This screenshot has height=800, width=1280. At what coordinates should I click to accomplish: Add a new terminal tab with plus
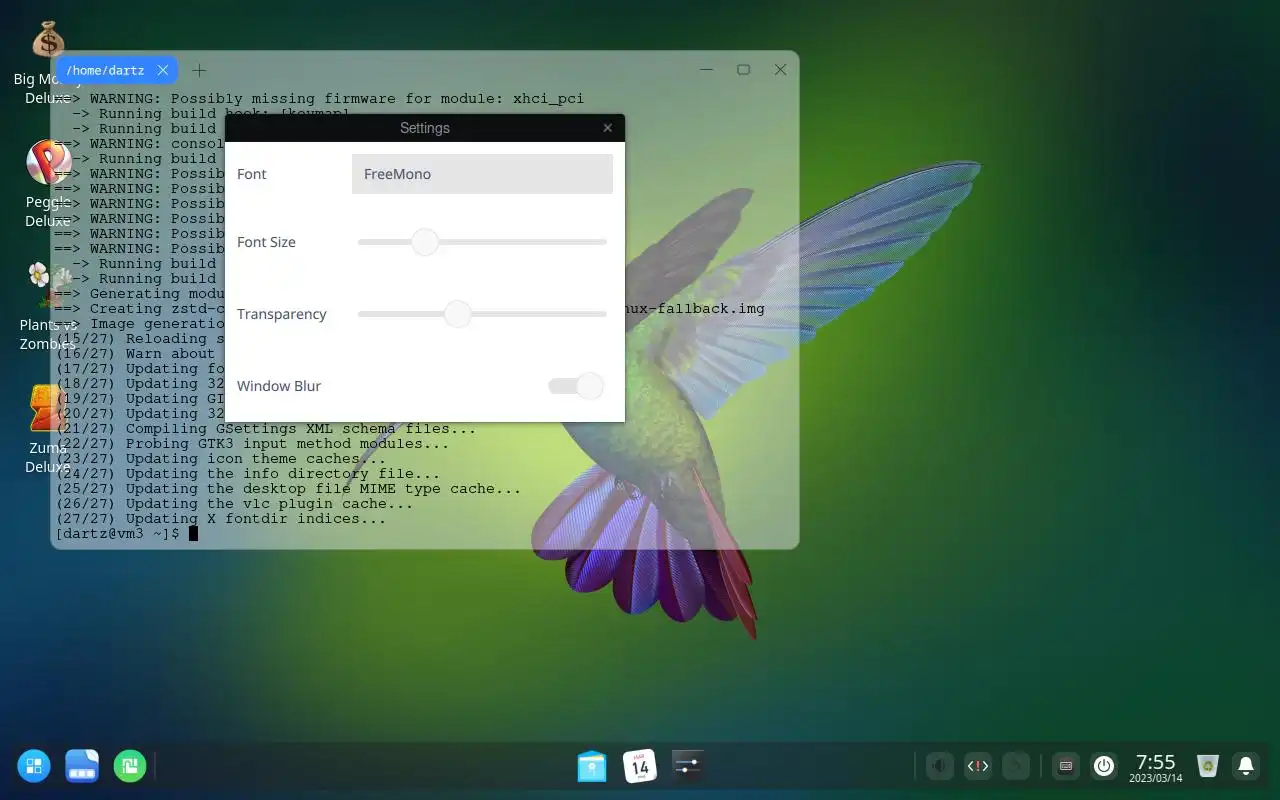[x=199, y=70]
